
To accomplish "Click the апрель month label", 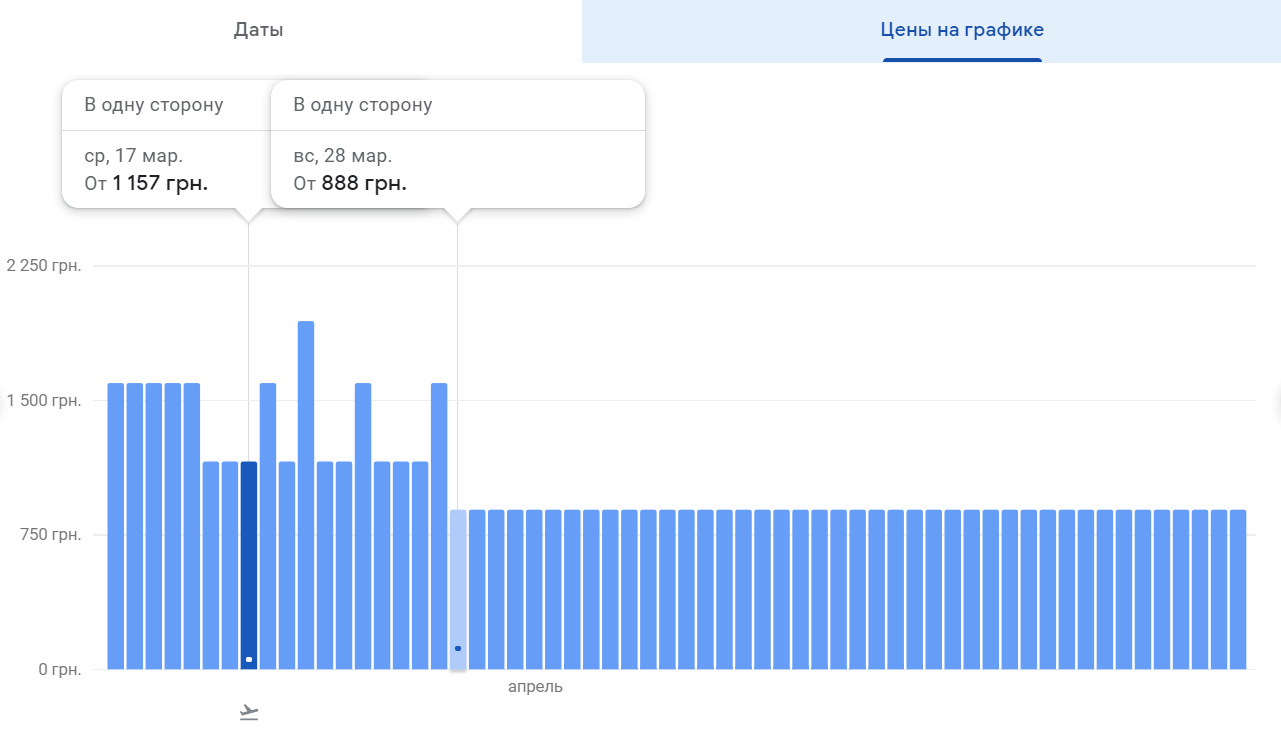I will [x=535, y=687].
